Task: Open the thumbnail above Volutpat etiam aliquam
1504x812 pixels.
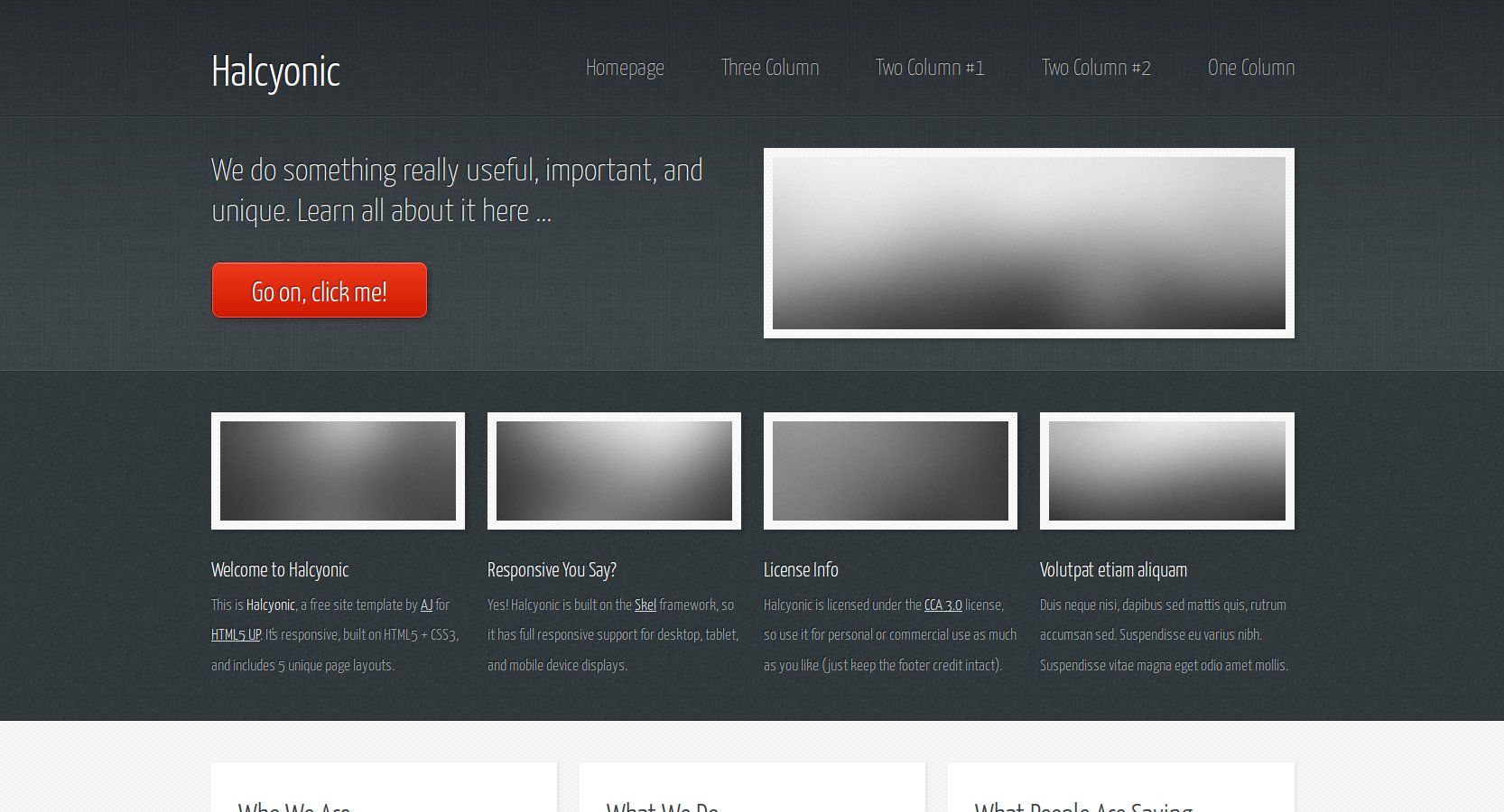Action: (1166, 471)
